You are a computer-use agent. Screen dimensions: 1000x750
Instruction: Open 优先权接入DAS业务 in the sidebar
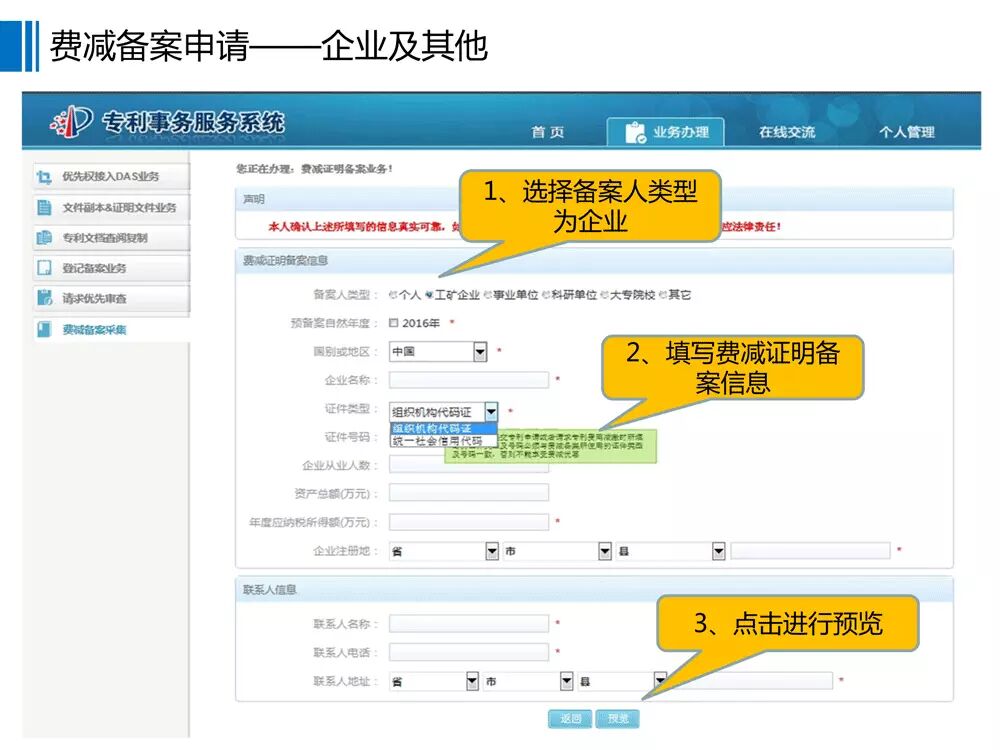point(112,177)
